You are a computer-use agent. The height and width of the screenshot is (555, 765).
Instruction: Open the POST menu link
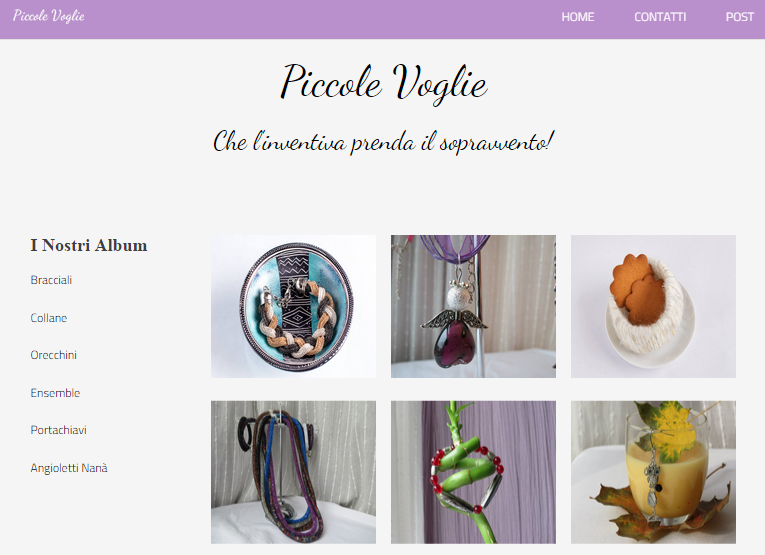(x=740, y=17)
